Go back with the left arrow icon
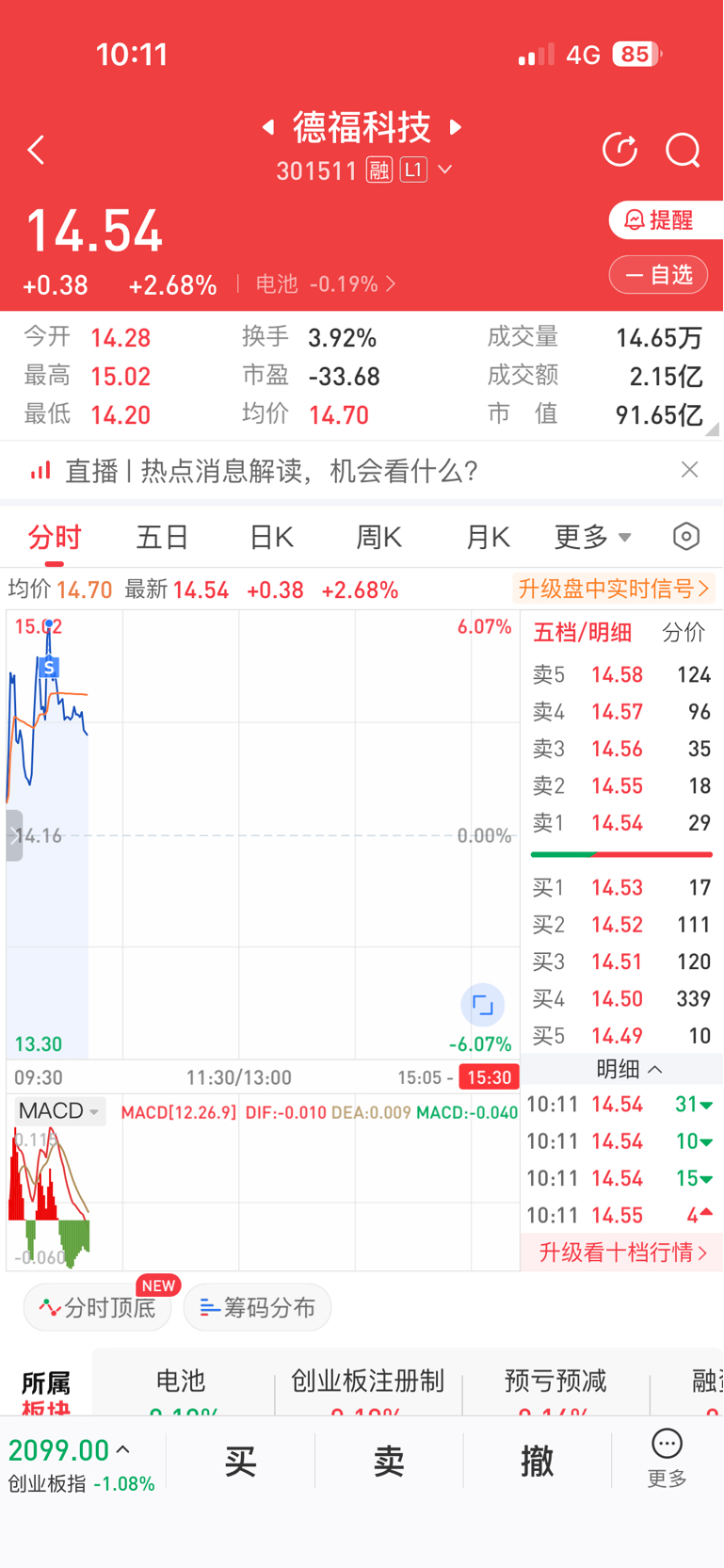724x1568 pixels. coord(36,150)
